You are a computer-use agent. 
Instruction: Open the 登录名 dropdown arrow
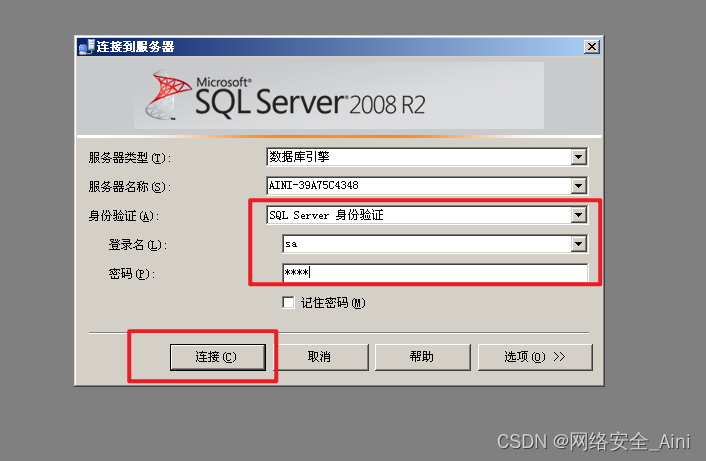coord(579,244)
